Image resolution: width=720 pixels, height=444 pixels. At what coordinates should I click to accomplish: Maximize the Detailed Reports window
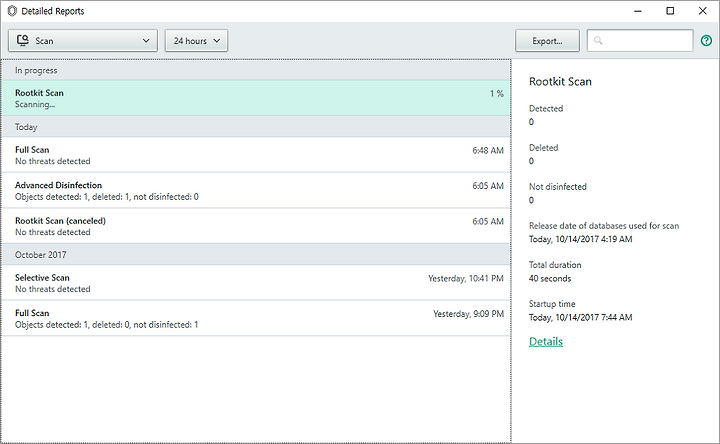pyautogui.click(x=670, y=11)
